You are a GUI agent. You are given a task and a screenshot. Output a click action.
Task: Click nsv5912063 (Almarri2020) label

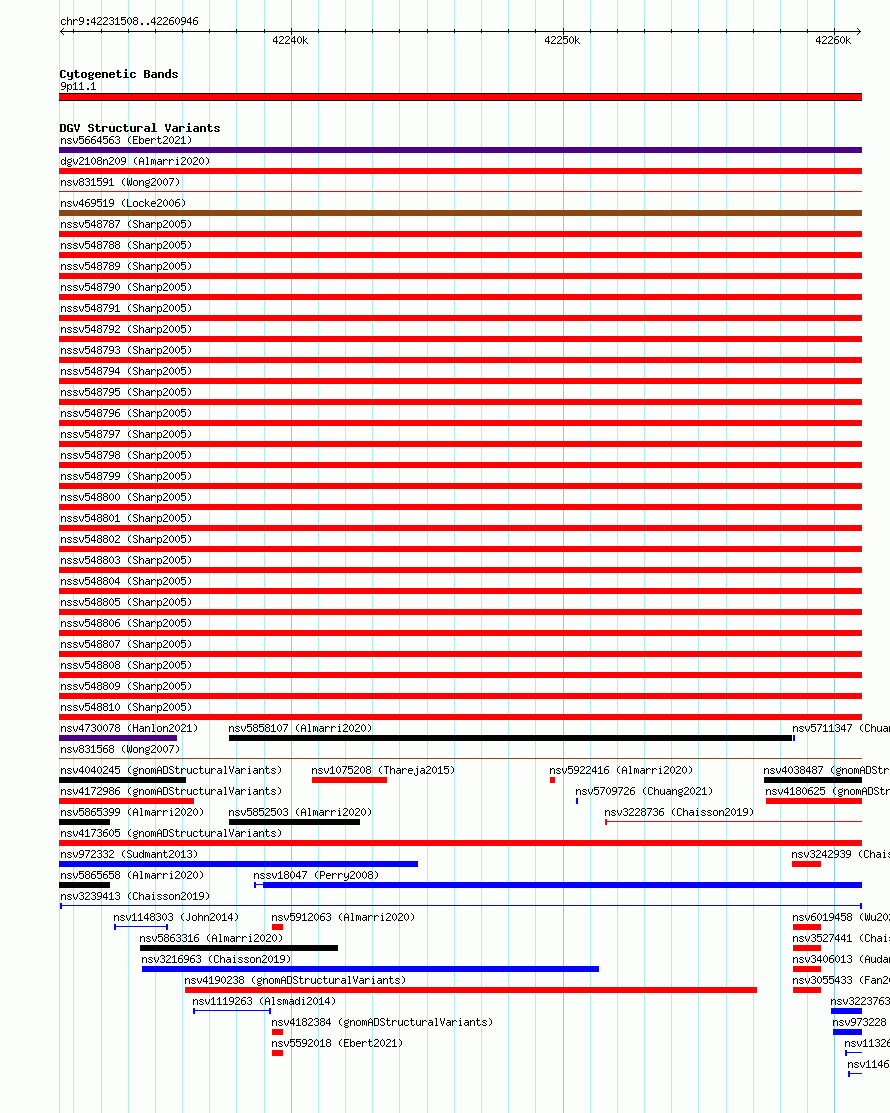pos(344,917)
